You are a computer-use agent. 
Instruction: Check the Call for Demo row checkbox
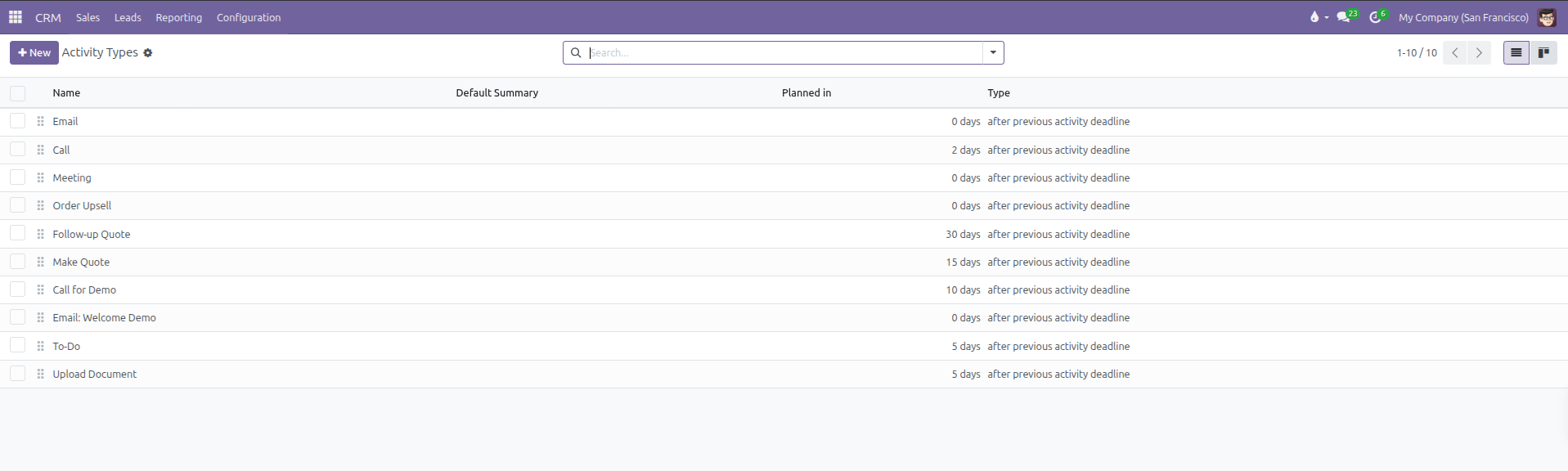(18, 289)
